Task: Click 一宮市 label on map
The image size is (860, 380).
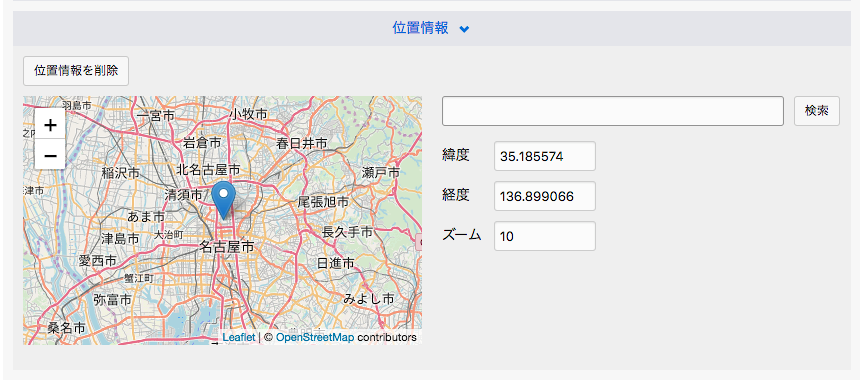Action: [x=155, y=116]
